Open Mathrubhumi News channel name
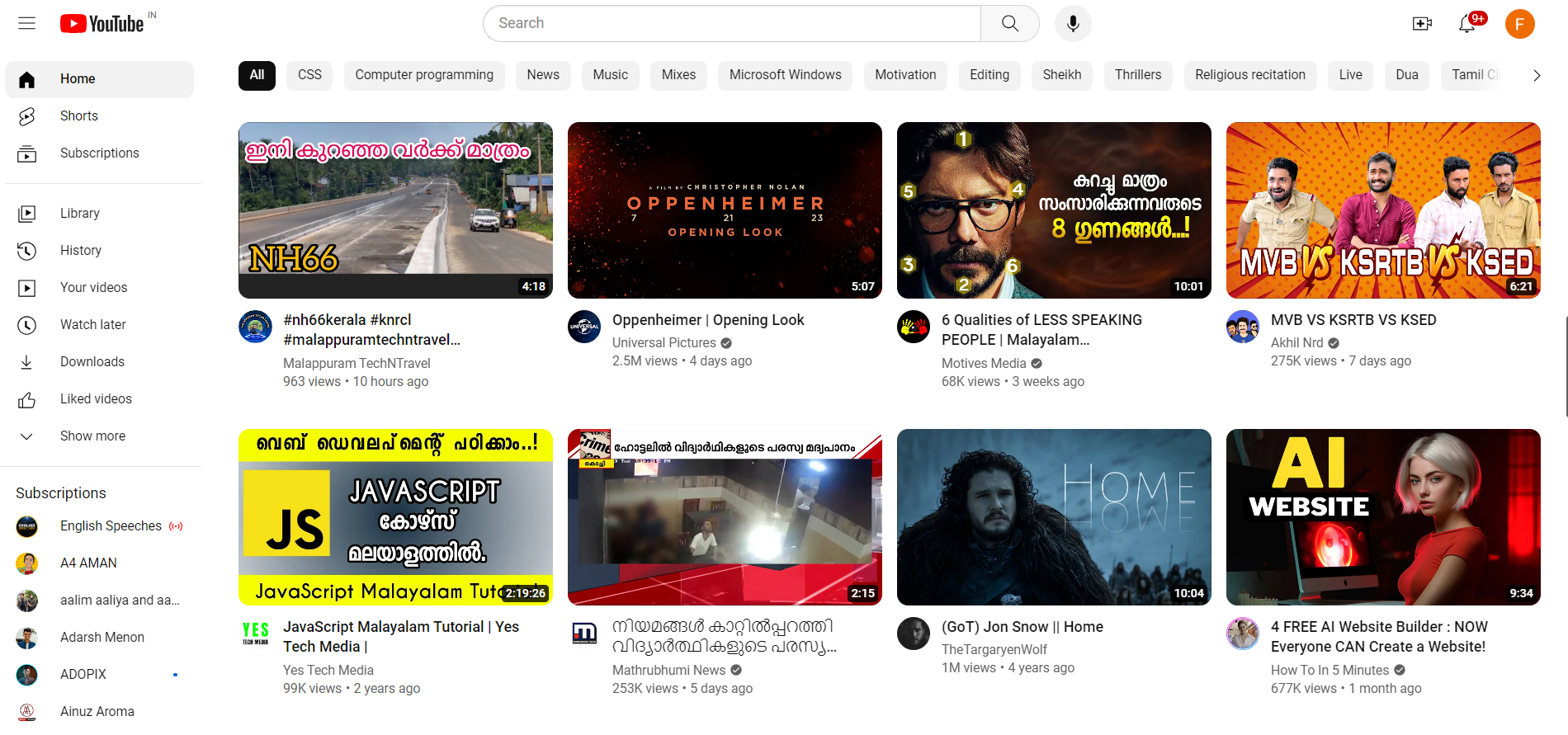1568x735 pixels. (668, 671)
